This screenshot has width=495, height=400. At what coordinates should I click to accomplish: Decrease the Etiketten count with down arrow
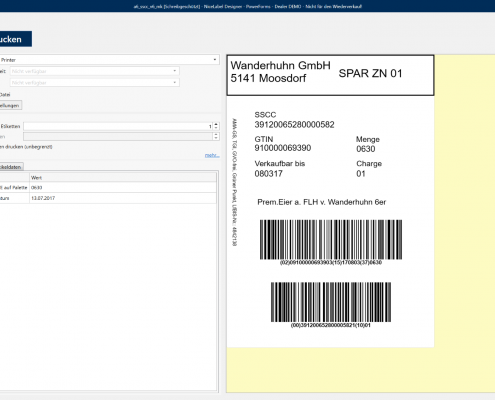coord(216,128)
